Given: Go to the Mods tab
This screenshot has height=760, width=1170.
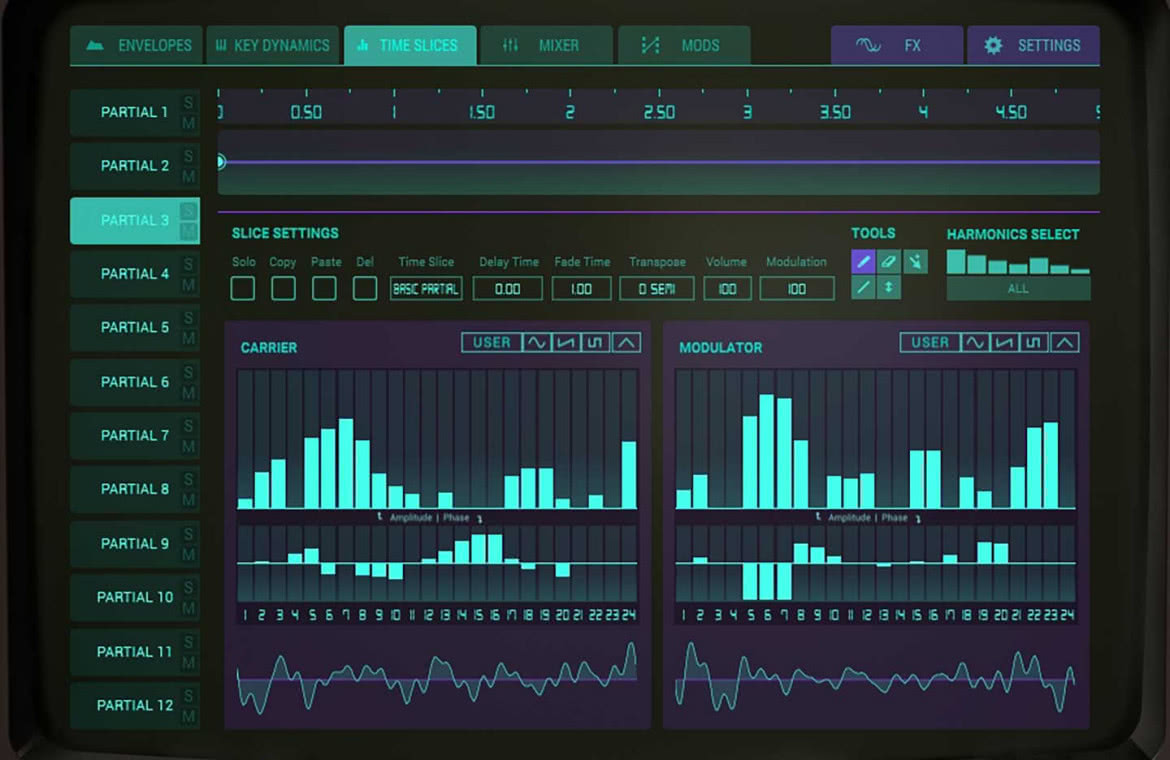Looking at the screenshot, I should [683, 45].
